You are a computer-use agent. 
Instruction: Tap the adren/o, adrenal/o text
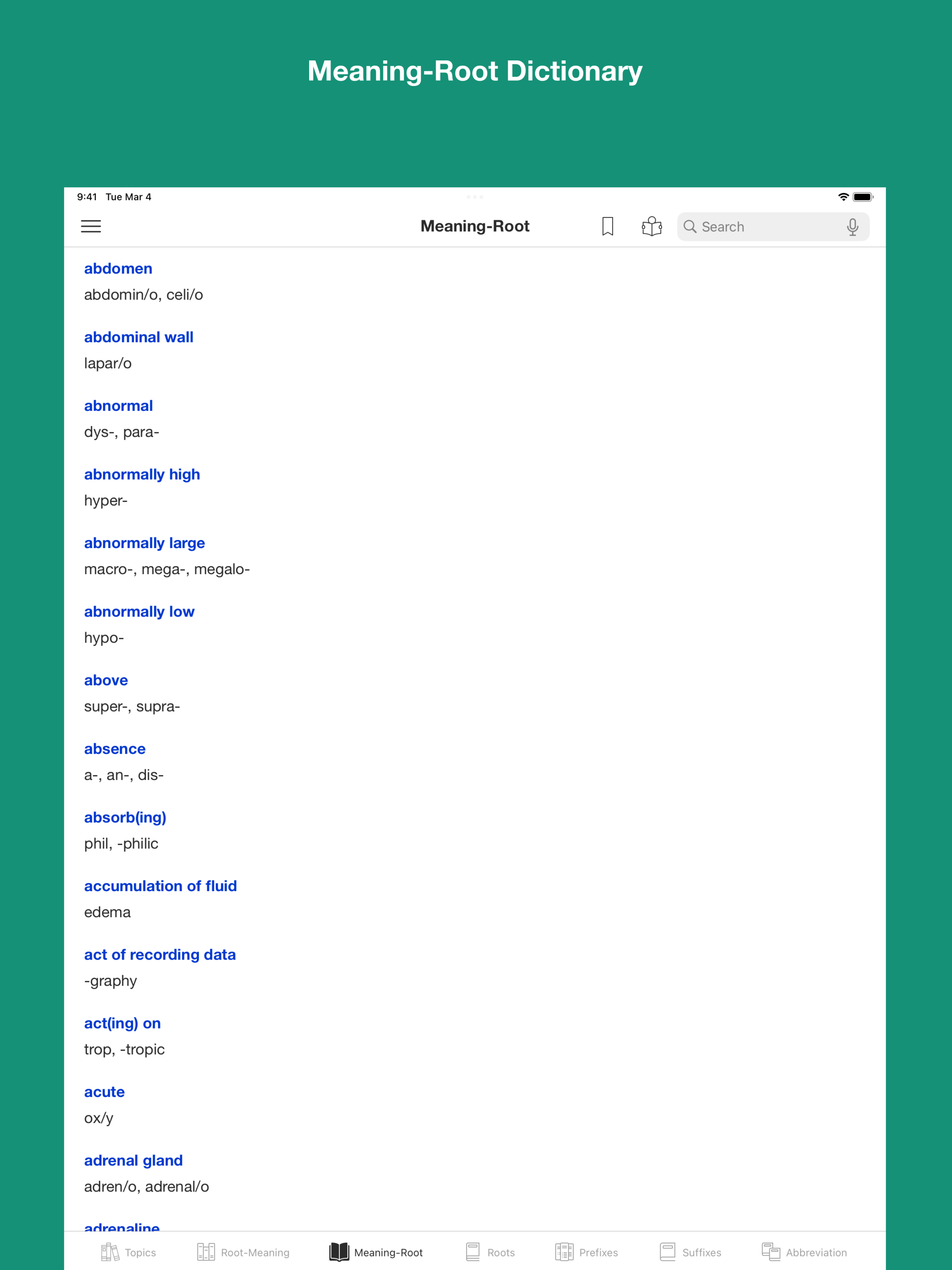(x=146, y=1187)
